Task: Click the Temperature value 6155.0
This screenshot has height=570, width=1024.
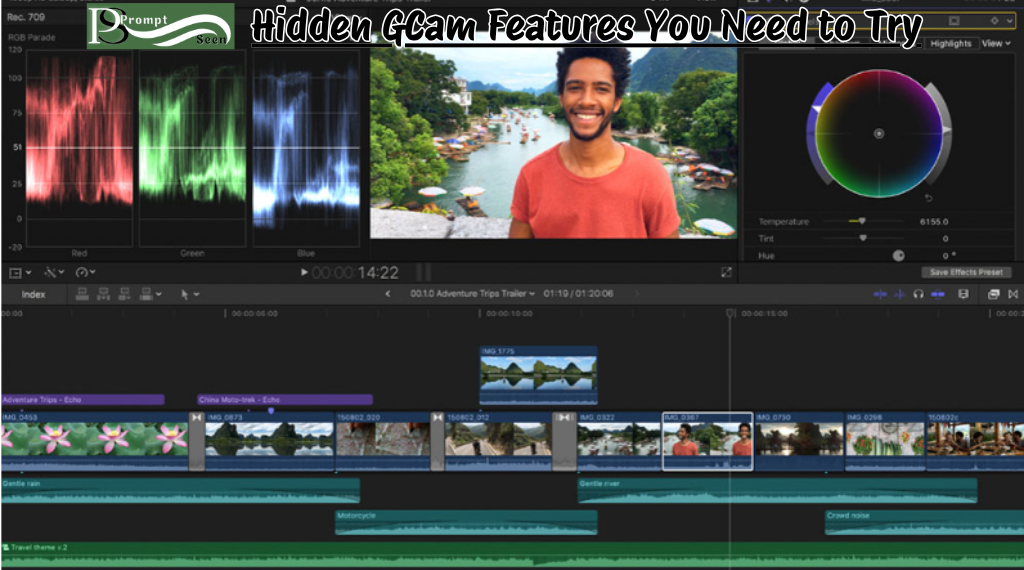Action: [934, 222]
